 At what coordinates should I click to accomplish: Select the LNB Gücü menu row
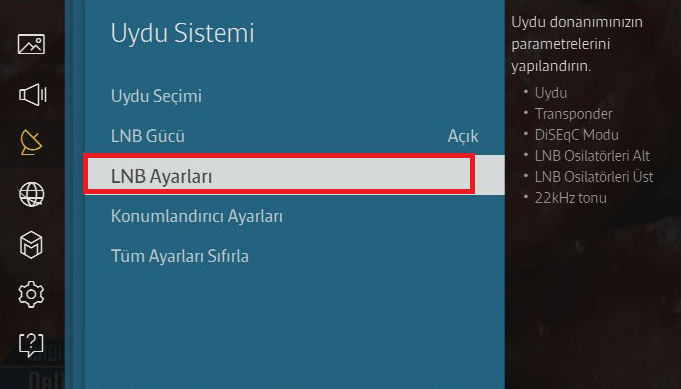[294, 136]
